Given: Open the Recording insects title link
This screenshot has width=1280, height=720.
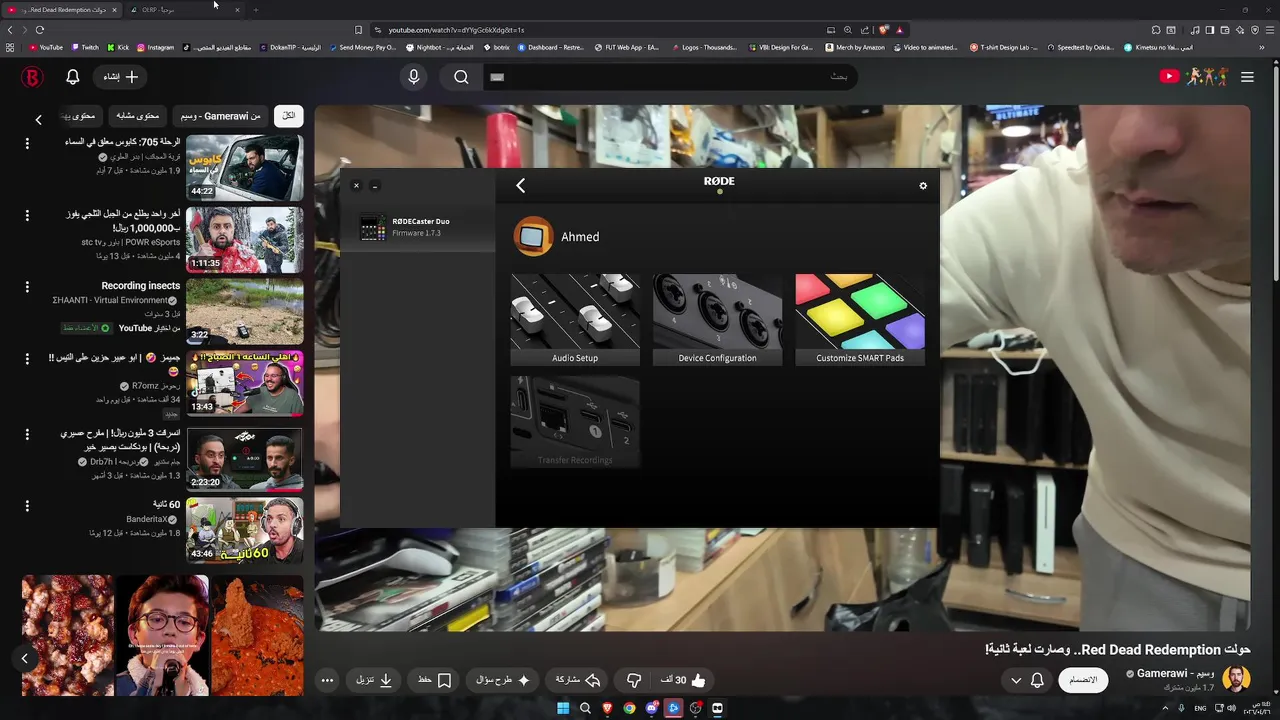Looking at the screenshot, I should click(140, 286).
